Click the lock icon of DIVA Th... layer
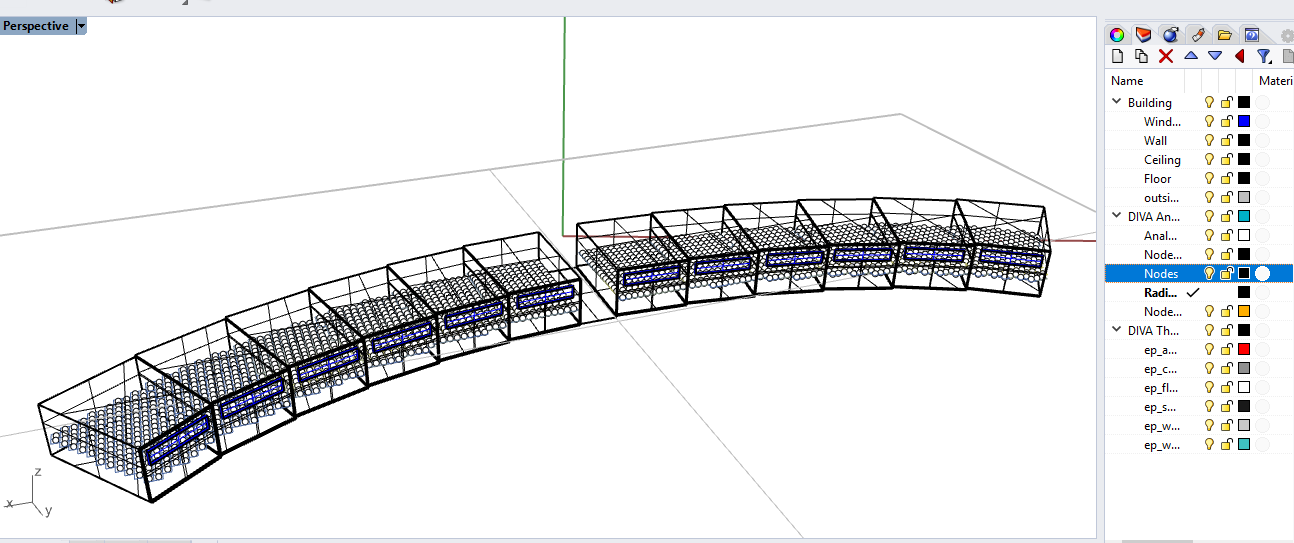1294x543 pixels. click(1226, 330)
